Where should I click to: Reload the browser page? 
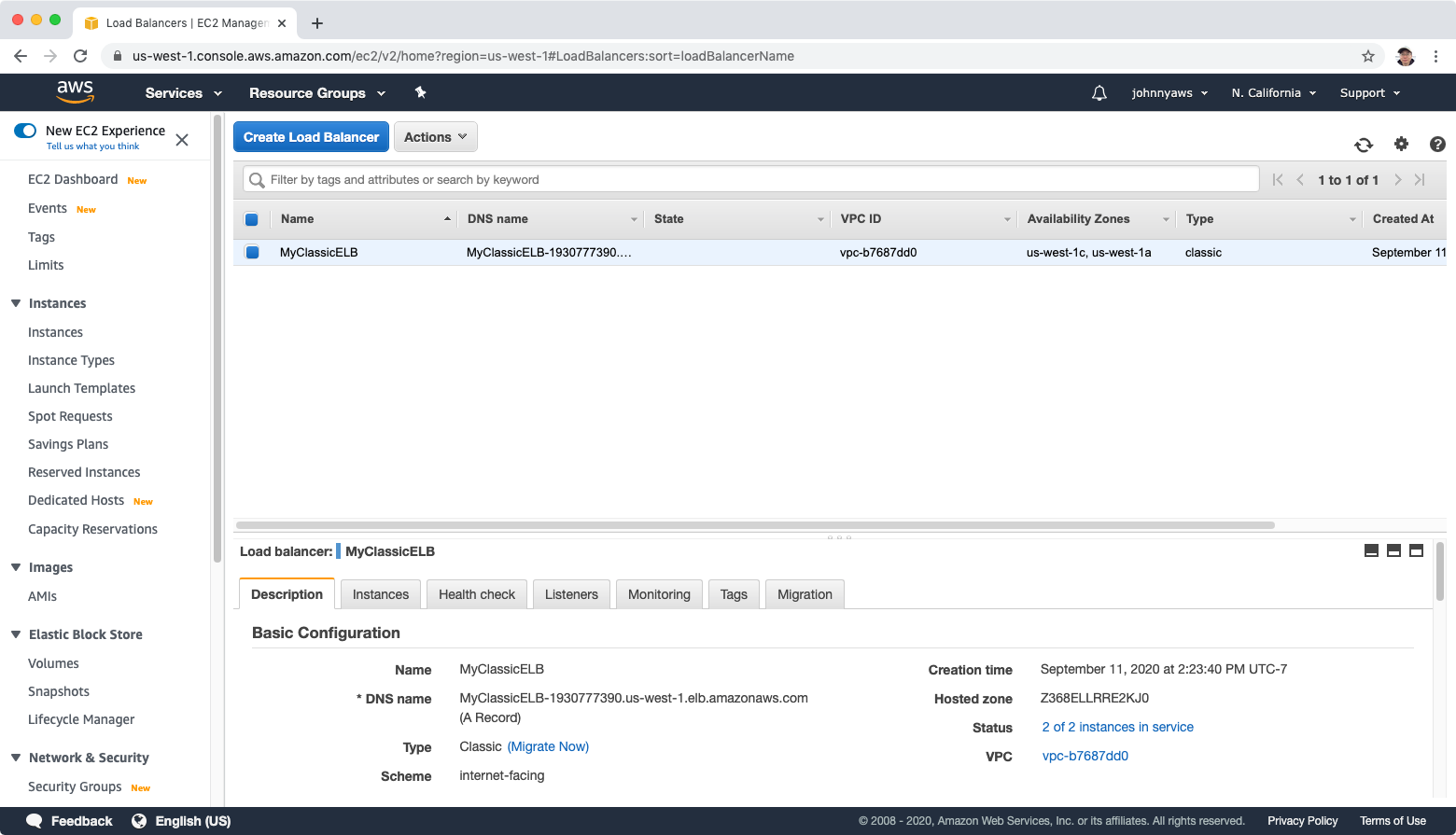80,56
